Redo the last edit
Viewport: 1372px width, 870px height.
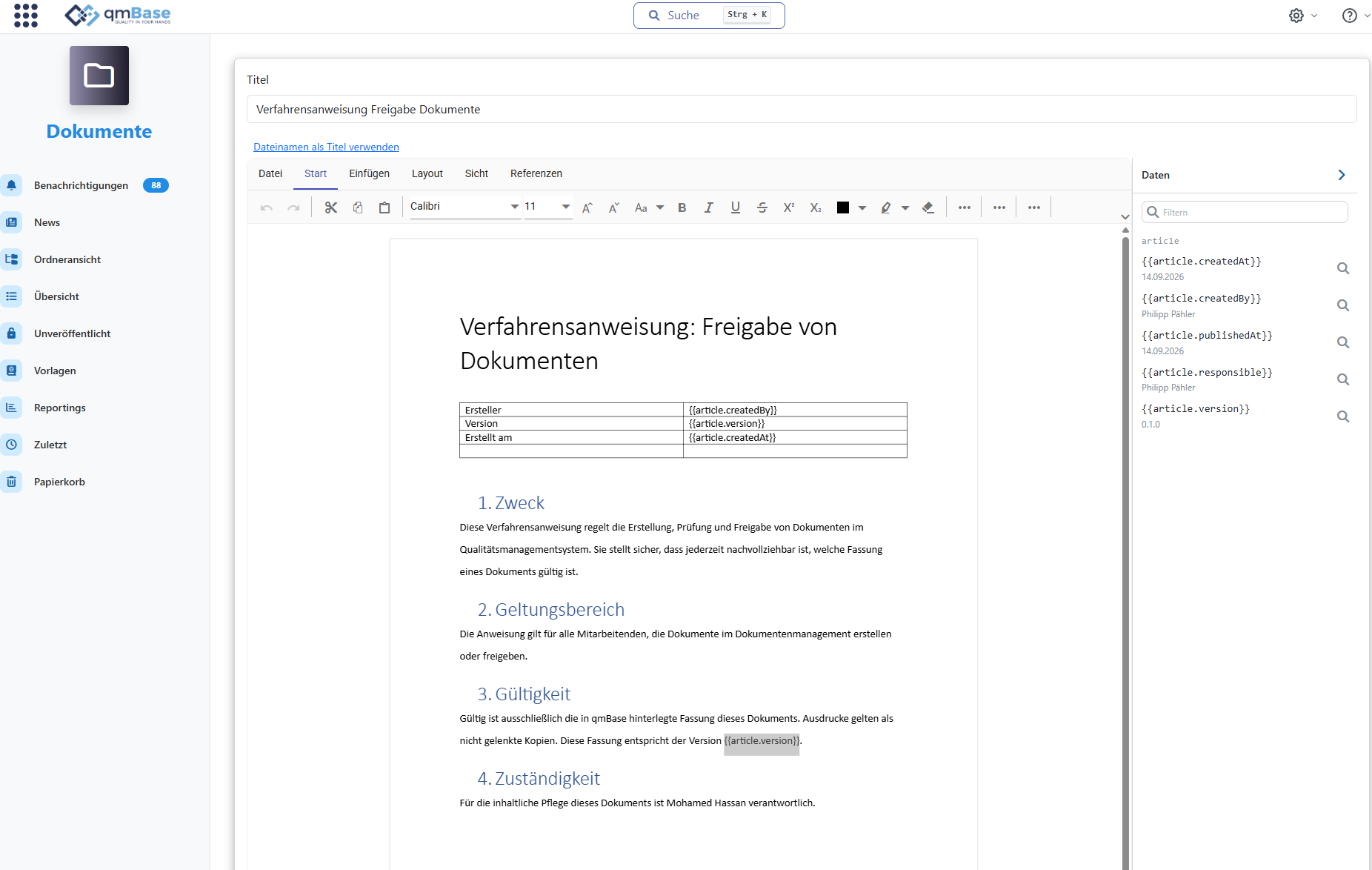coord(294,207)
